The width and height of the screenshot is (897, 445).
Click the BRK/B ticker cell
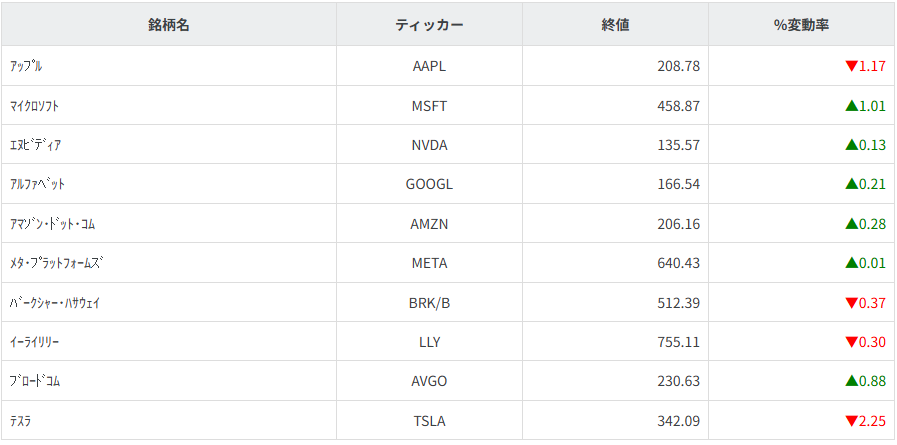429,302
